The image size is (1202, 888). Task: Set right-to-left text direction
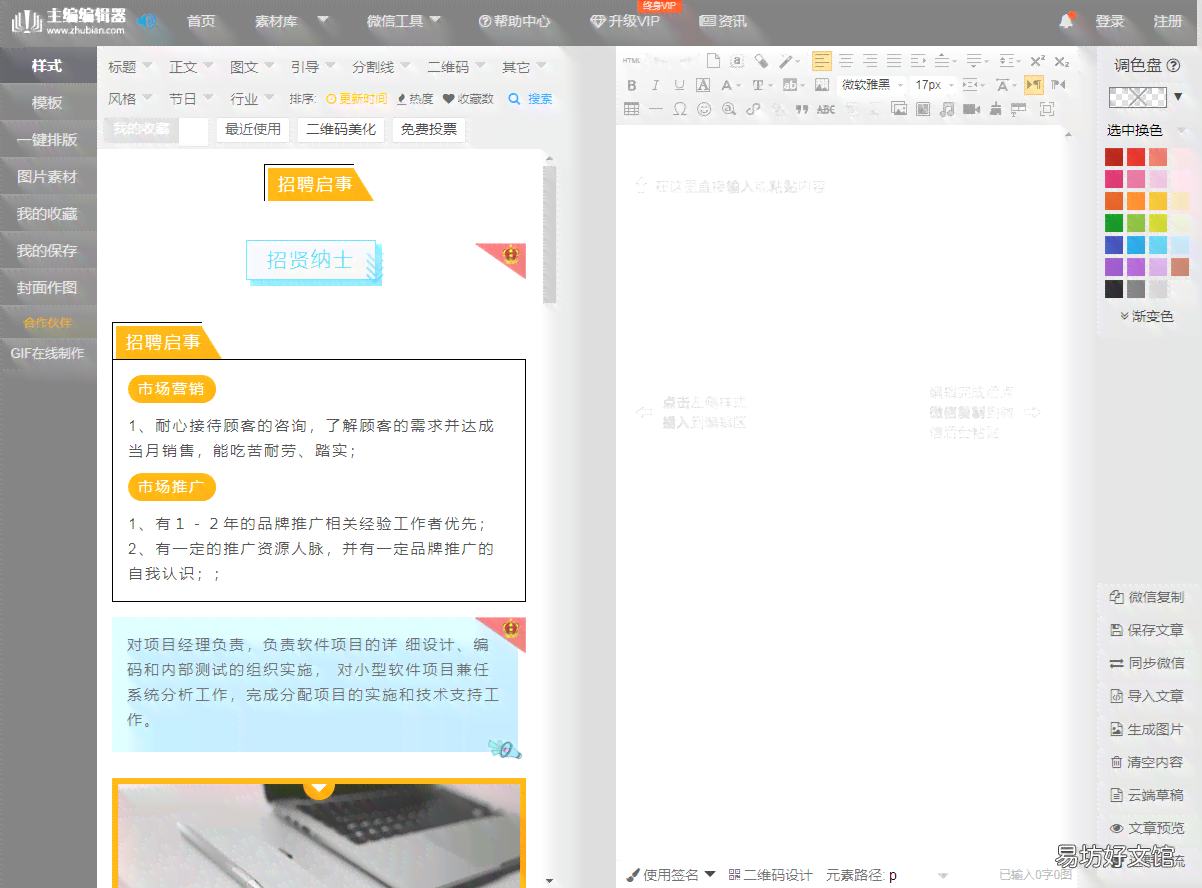1058,85
